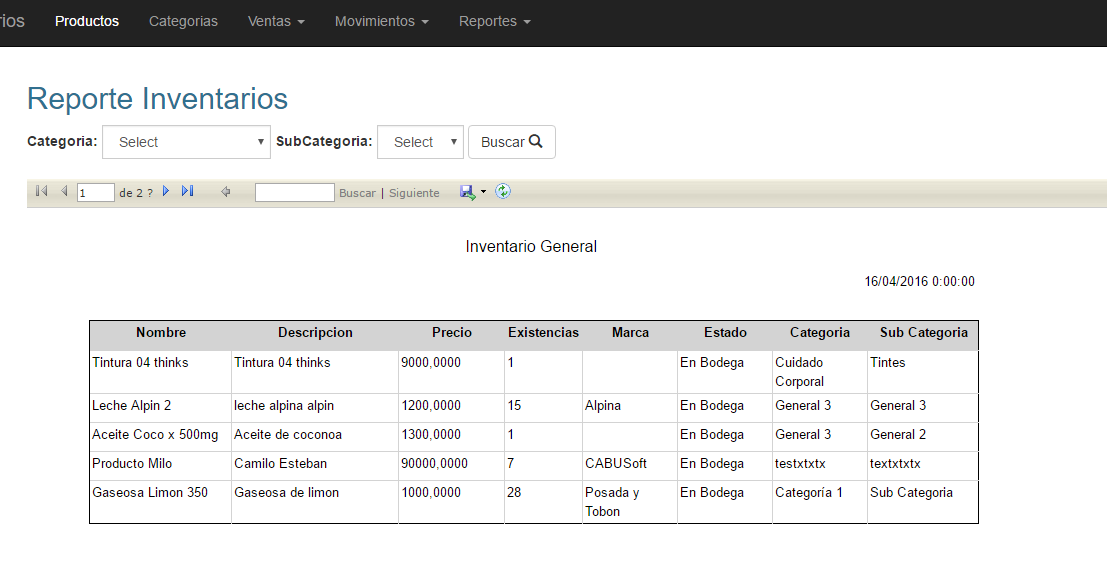
Task: Open the SubCategoria select dropdown
Action: click(x=420, y=142)
